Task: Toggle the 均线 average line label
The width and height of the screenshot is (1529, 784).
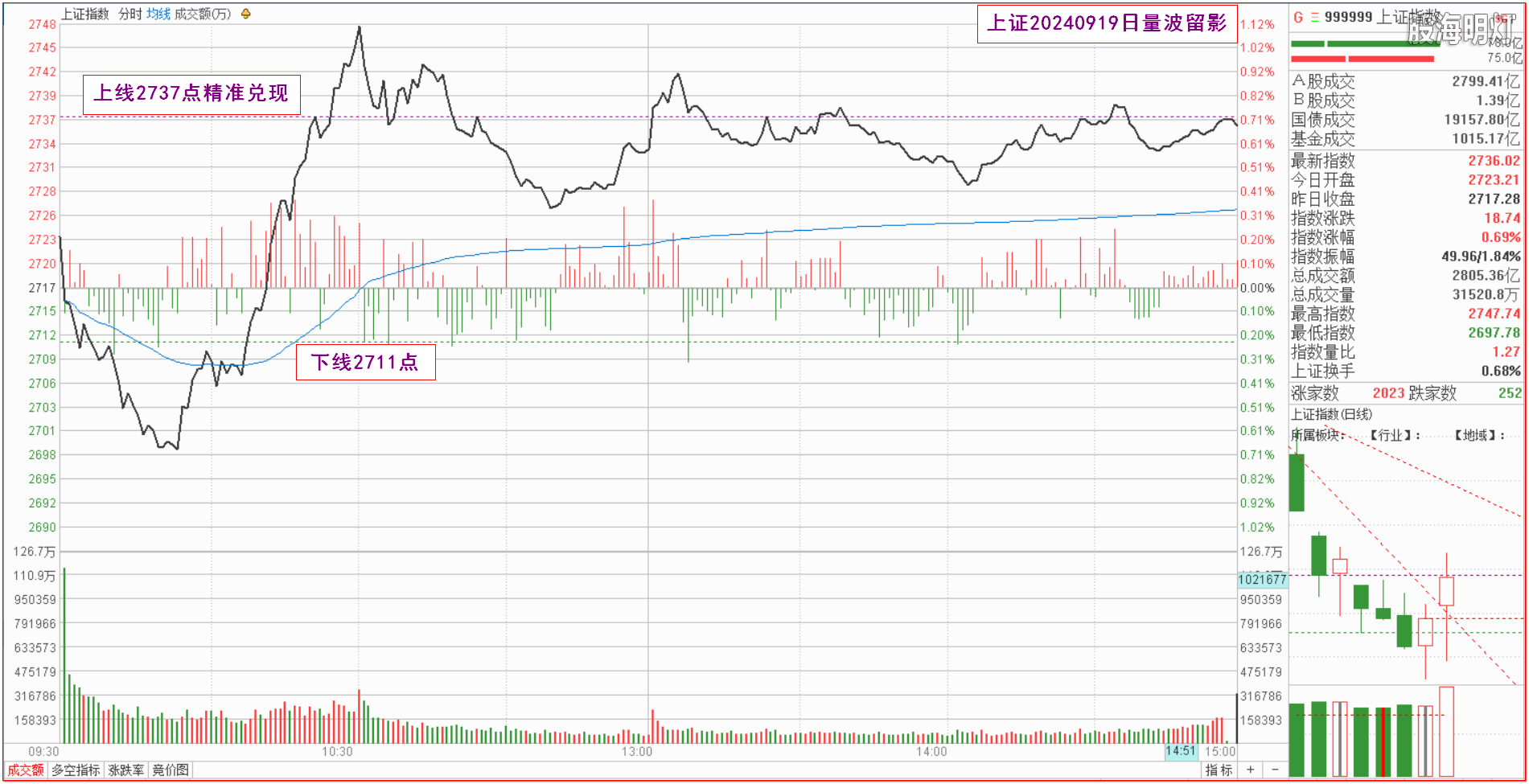Action: (x=158, y=14)
